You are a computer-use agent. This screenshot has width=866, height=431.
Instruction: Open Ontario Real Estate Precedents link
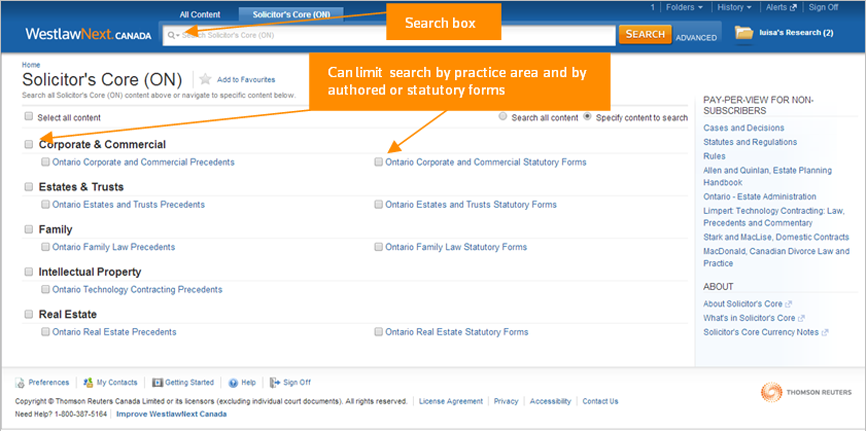(114, 332)
